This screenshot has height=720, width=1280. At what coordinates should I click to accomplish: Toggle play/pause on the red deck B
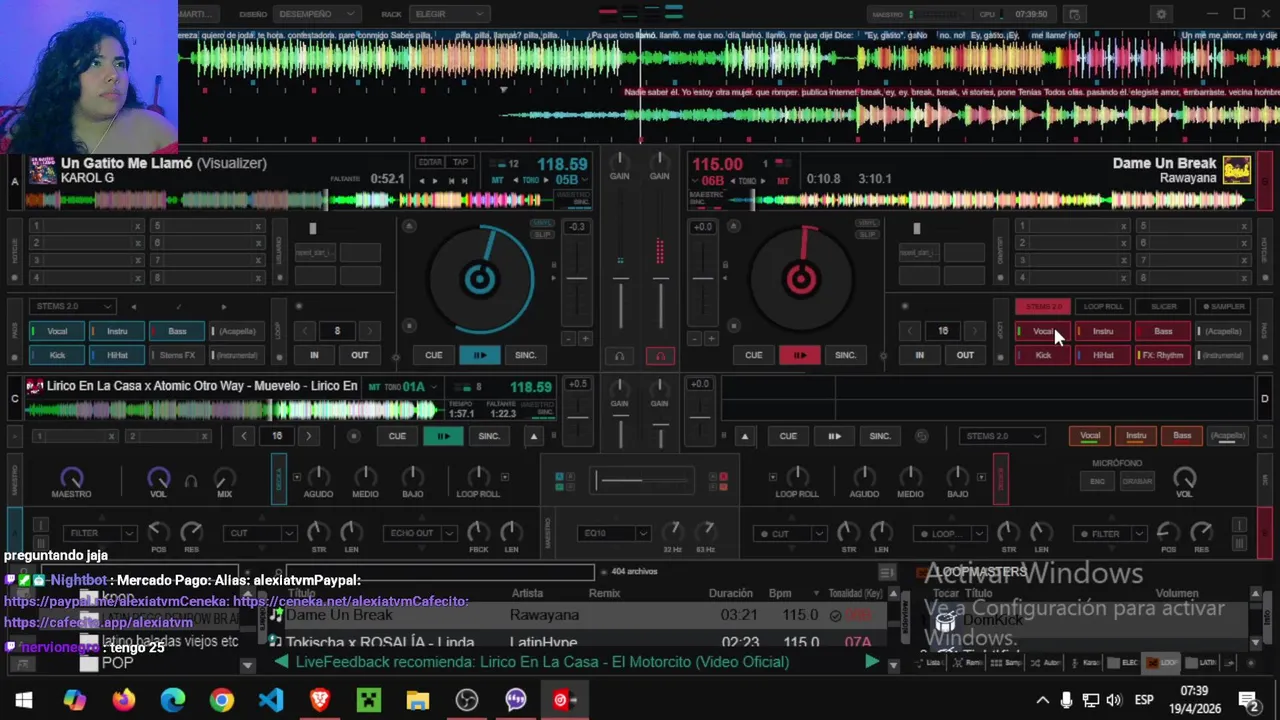(800, 355)
